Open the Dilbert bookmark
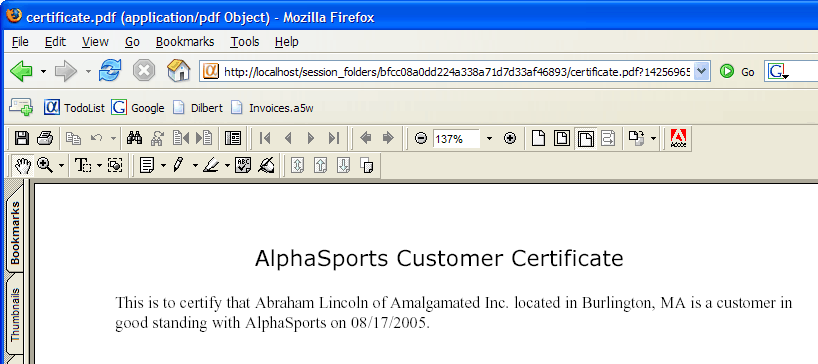Screen dimensions: 818x364 tap(198, 108)
